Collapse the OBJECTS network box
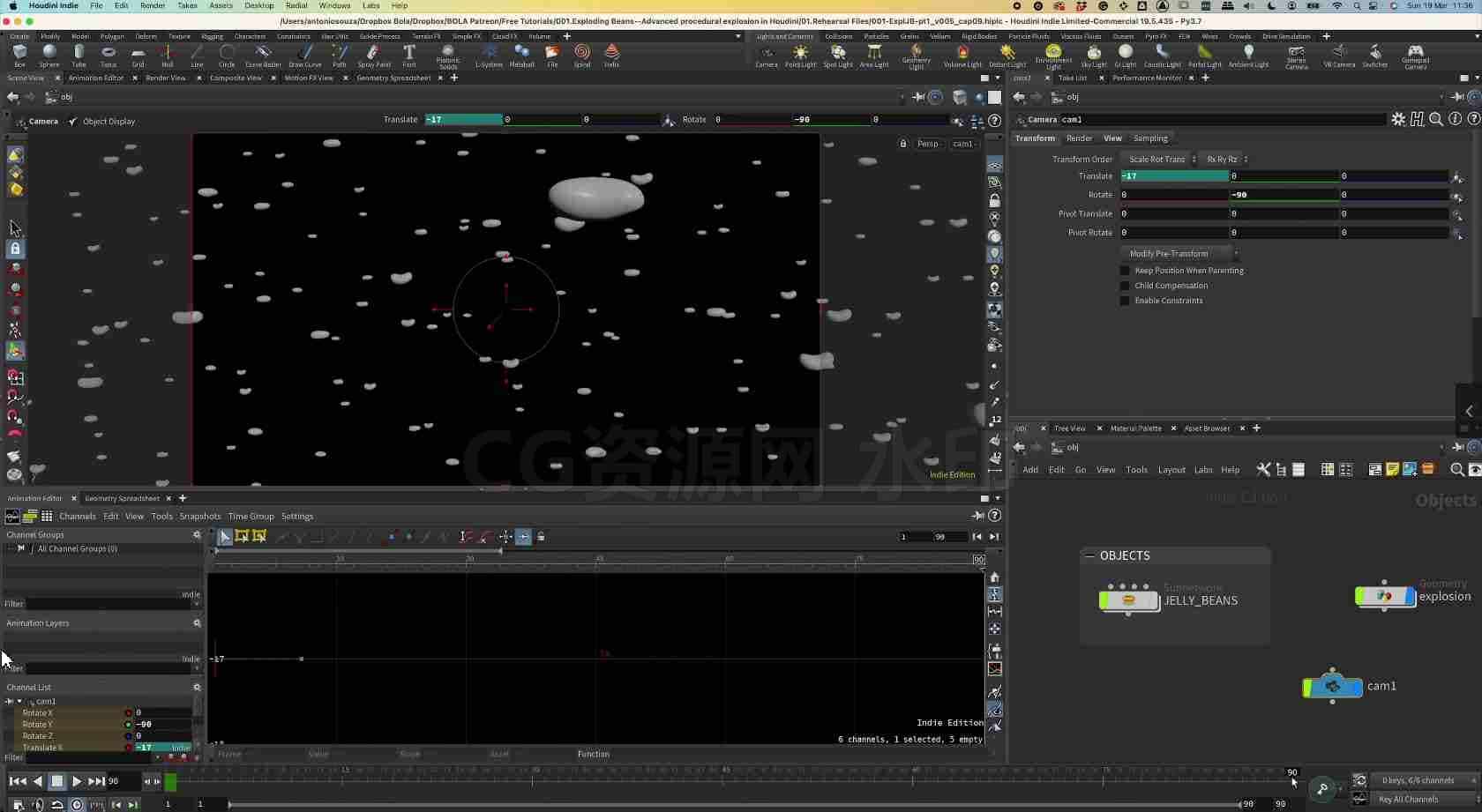The height and width of the screenshot is (812, 1482). [1089, 556]
